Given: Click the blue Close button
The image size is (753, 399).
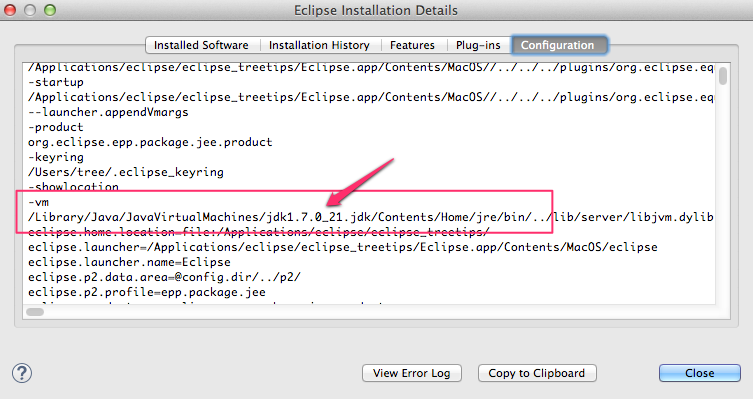Looking at the screenshot, I should click(700, 373).
